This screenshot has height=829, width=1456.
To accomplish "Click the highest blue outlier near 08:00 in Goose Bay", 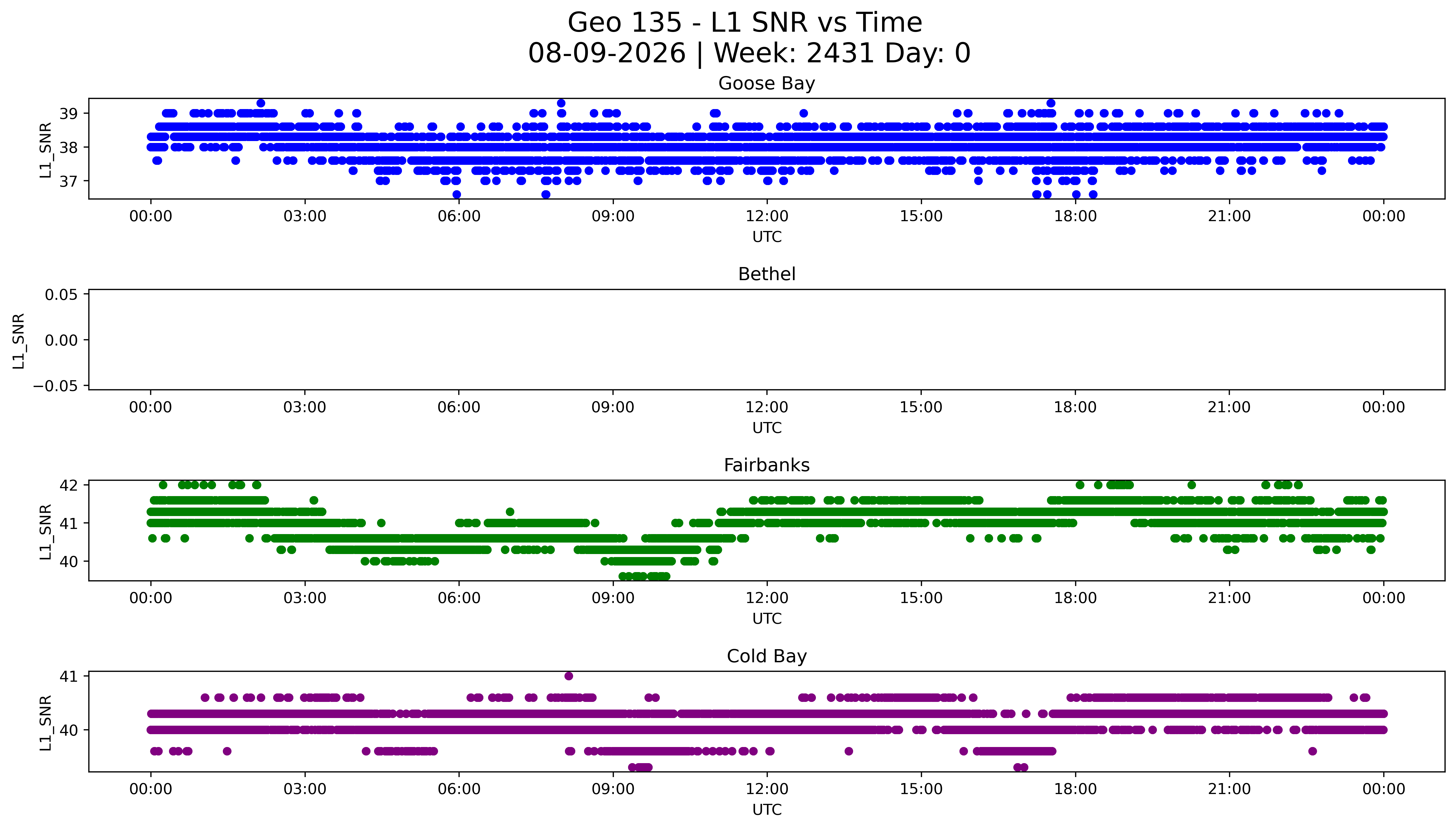I will (561, 103).
